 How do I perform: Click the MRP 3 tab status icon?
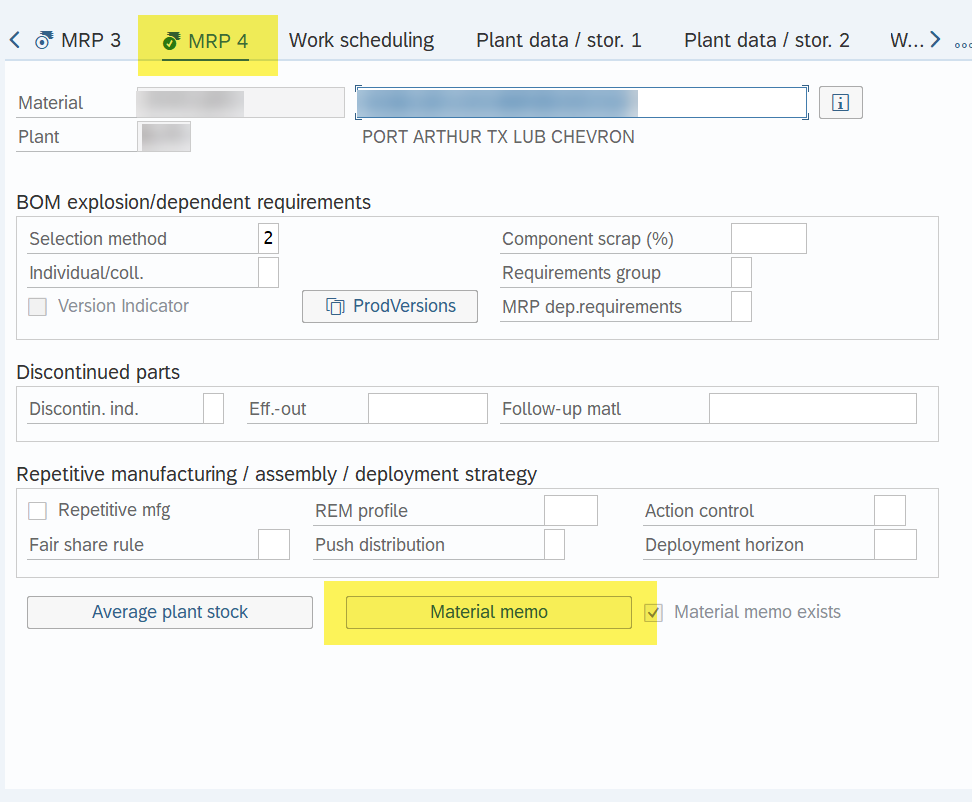[x=44, y=41]
